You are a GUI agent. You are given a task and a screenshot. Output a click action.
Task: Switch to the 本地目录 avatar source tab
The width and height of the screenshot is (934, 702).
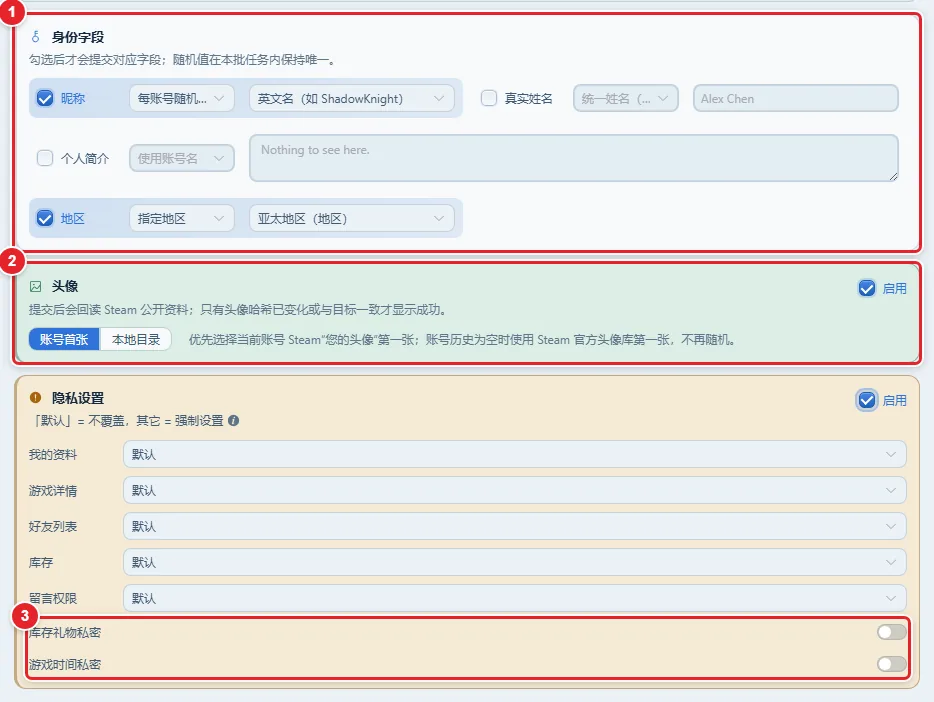[x=136, y=339]
